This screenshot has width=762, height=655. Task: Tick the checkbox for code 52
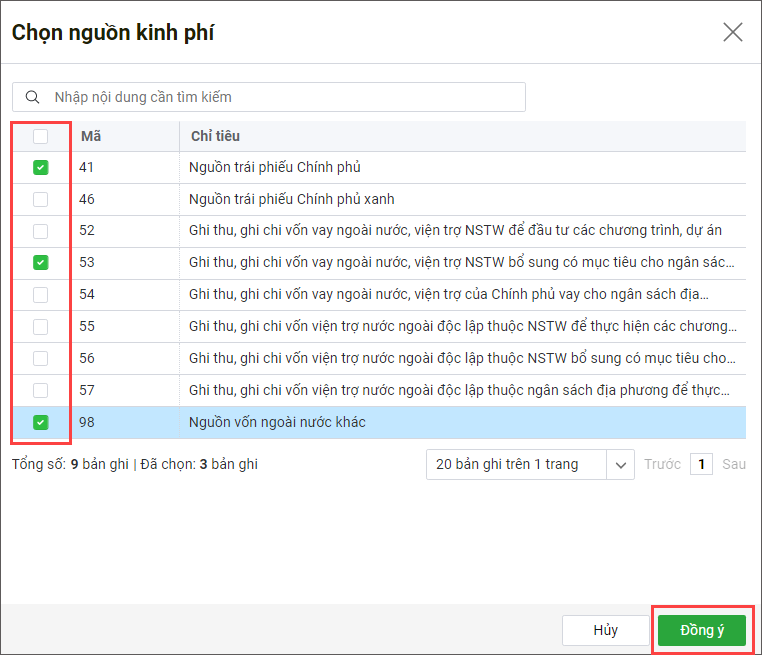(x=40, y=231)
